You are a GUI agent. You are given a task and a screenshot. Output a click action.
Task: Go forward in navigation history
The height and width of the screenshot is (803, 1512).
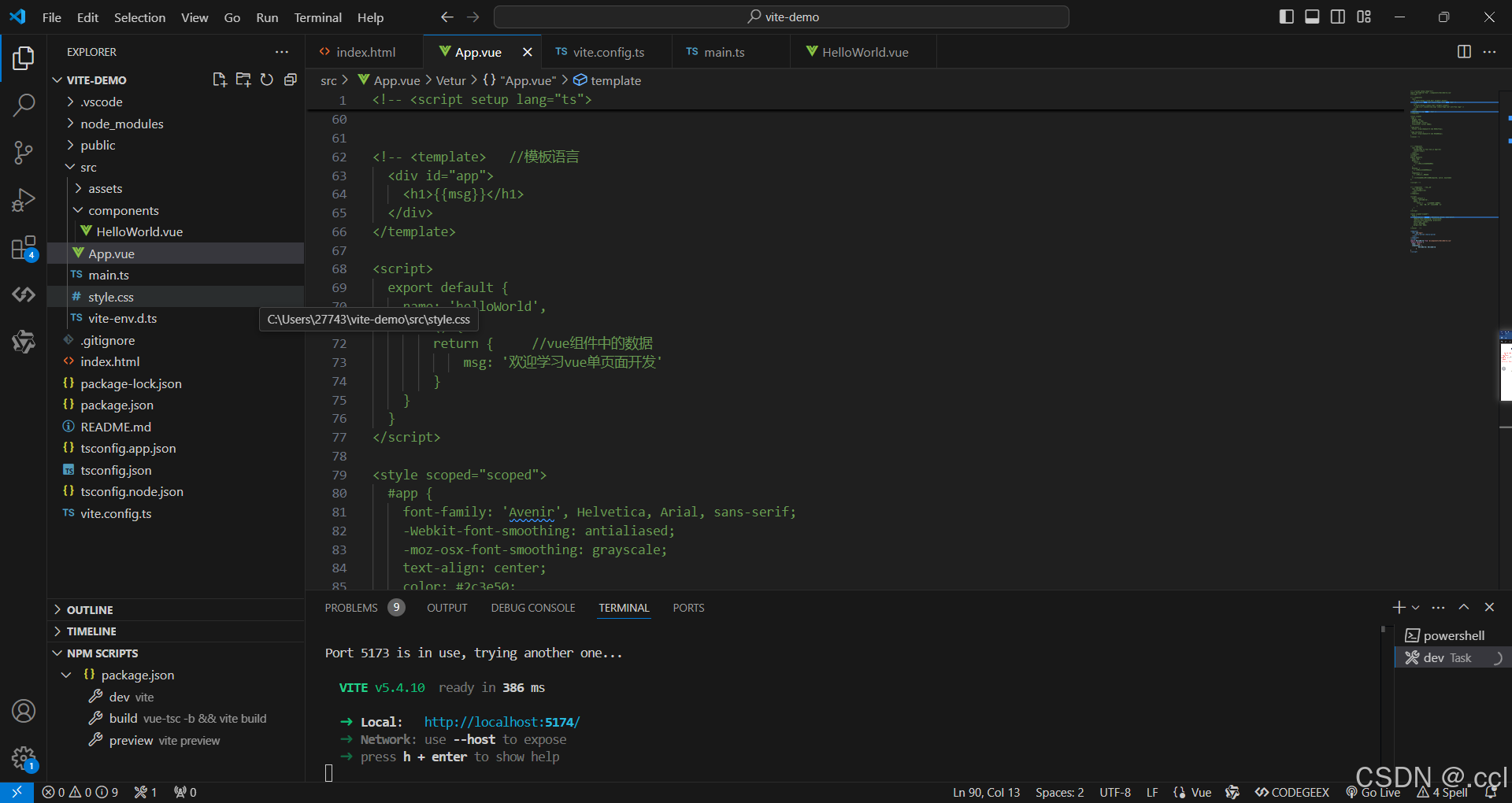(473, 17)
